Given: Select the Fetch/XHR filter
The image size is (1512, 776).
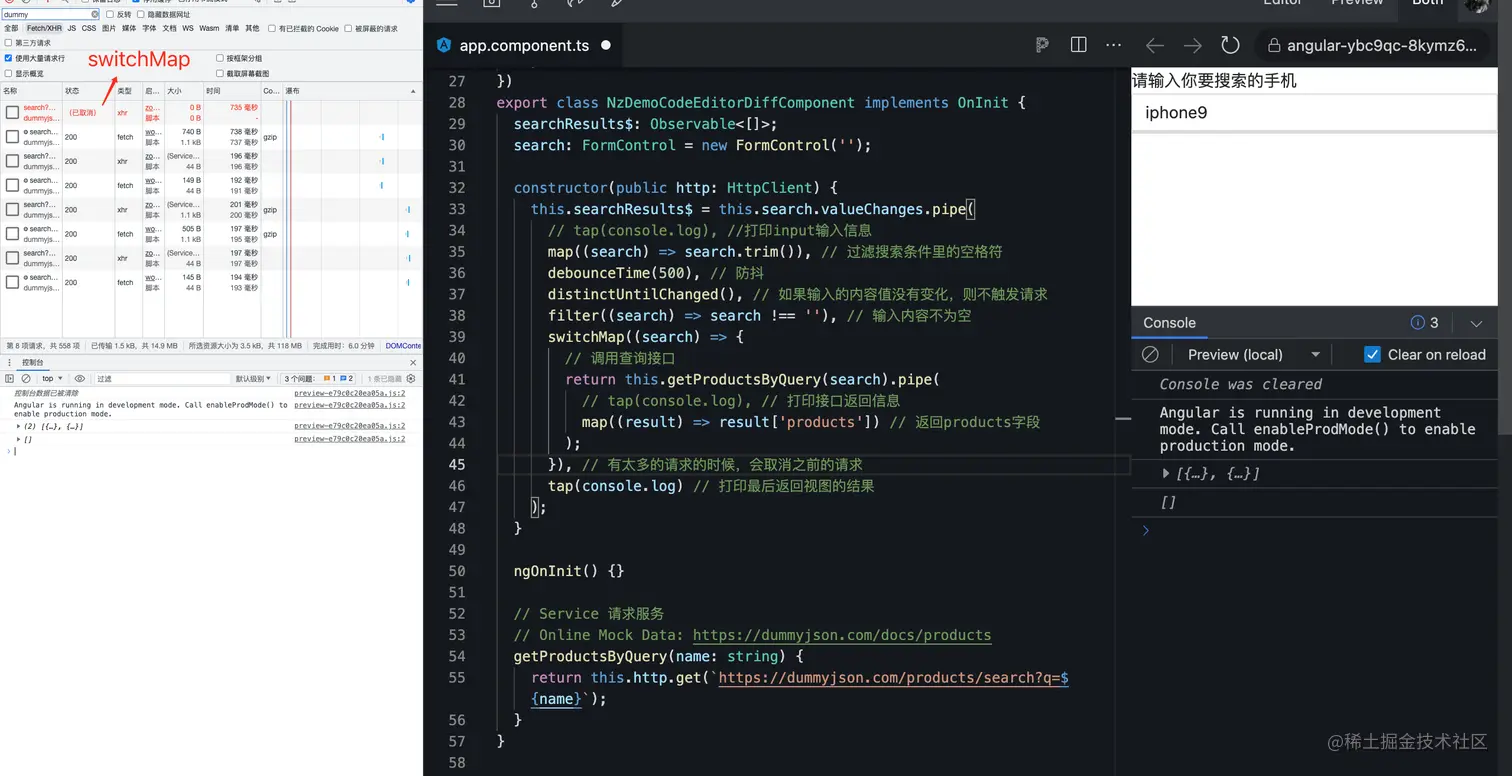Looking at the screenshot, I should point(44,29).
